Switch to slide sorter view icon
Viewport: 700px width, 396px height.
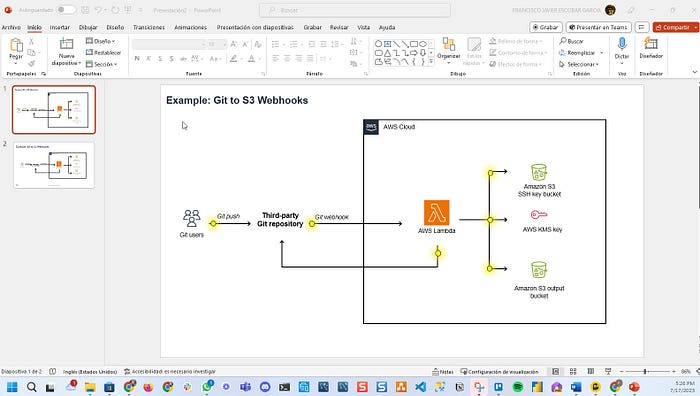point(573,371)
